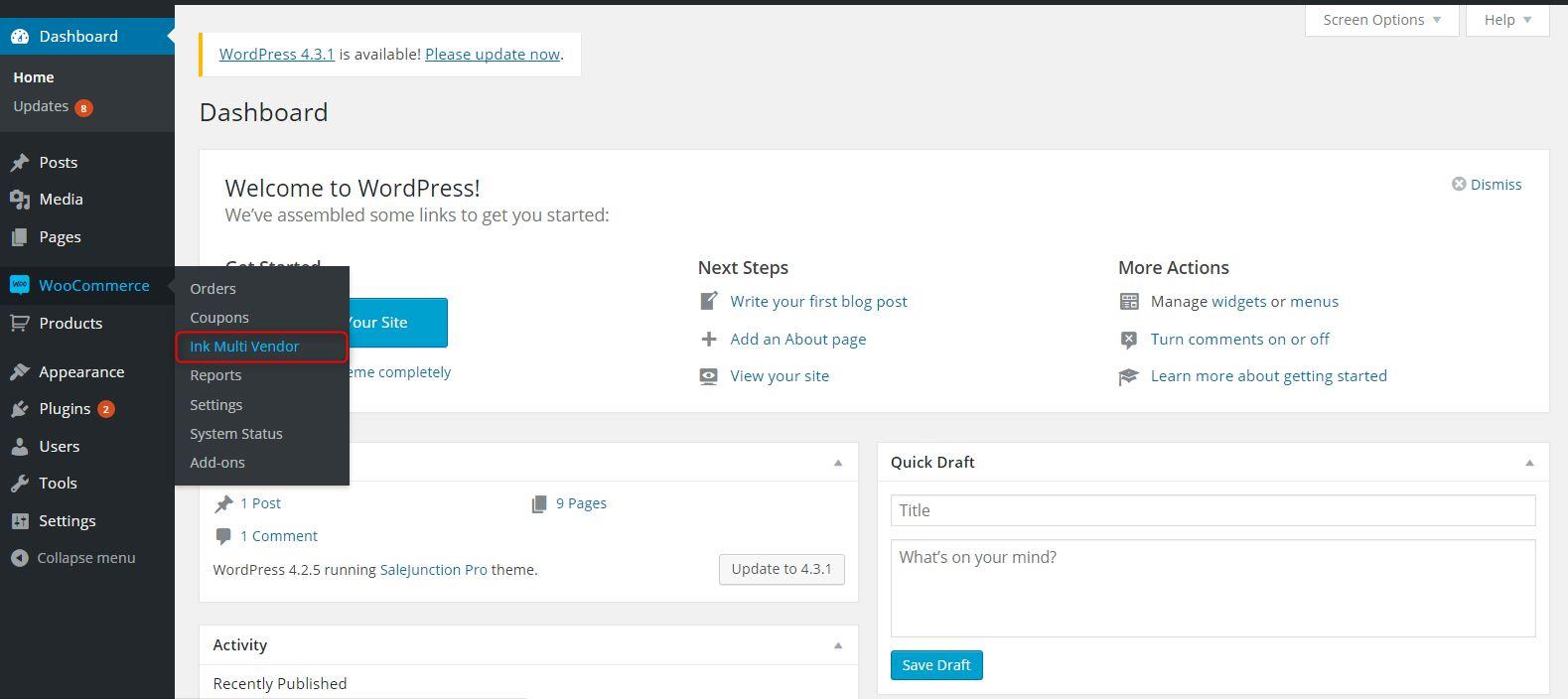The image size is (1568, 699).
Task: Open Add an About page link
Action: click(798, 340)
